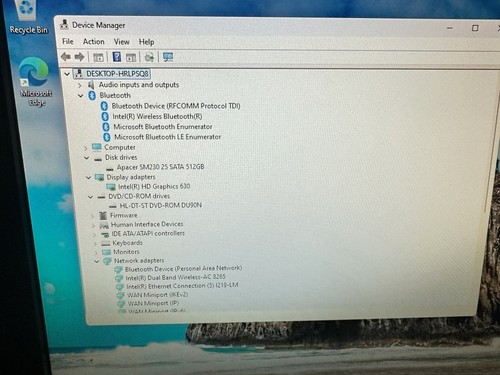Collapse the DESKTOP-HRLPSQ8 root node
Screen dimensions: 500x375
[67, 74]
